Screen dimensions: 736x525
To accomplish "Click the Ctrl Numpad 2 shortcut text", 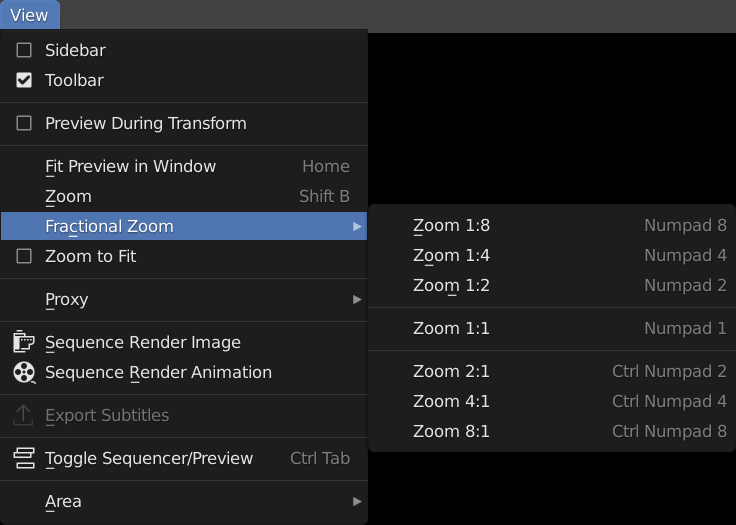I will pyautogui.click(x=669, y=371).
